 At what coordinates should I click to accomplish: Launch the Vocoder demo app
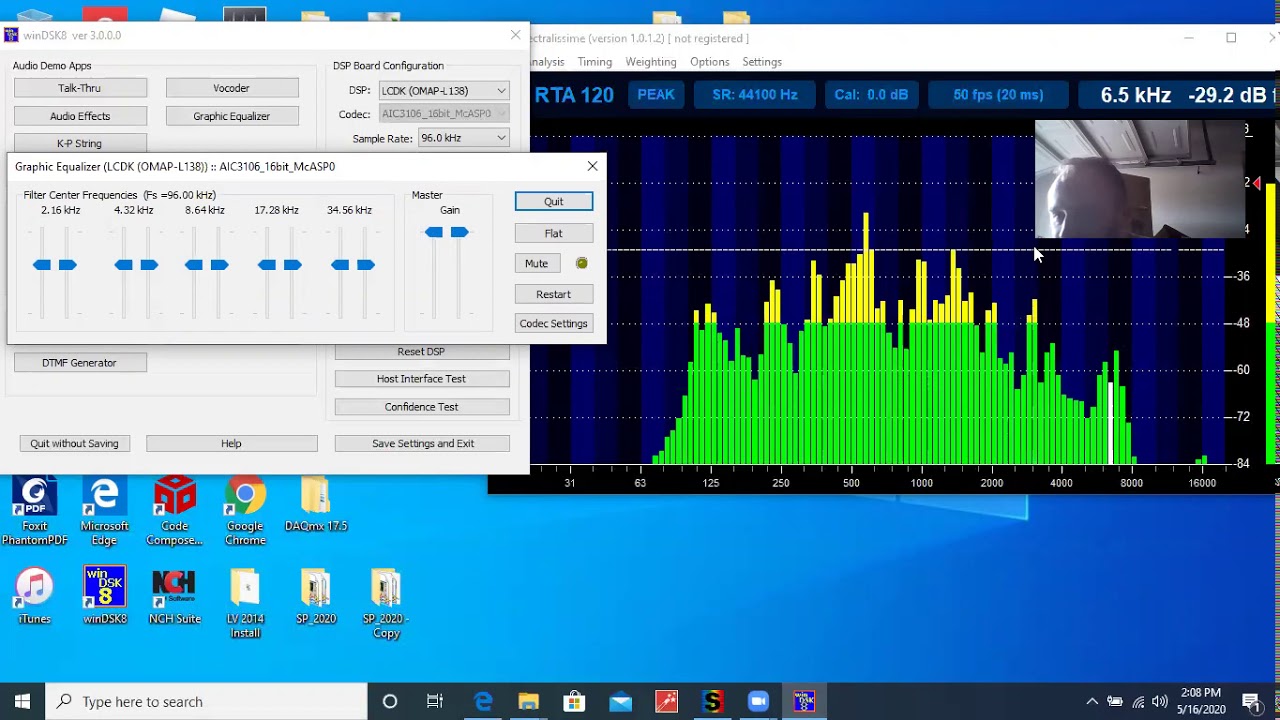232,88
